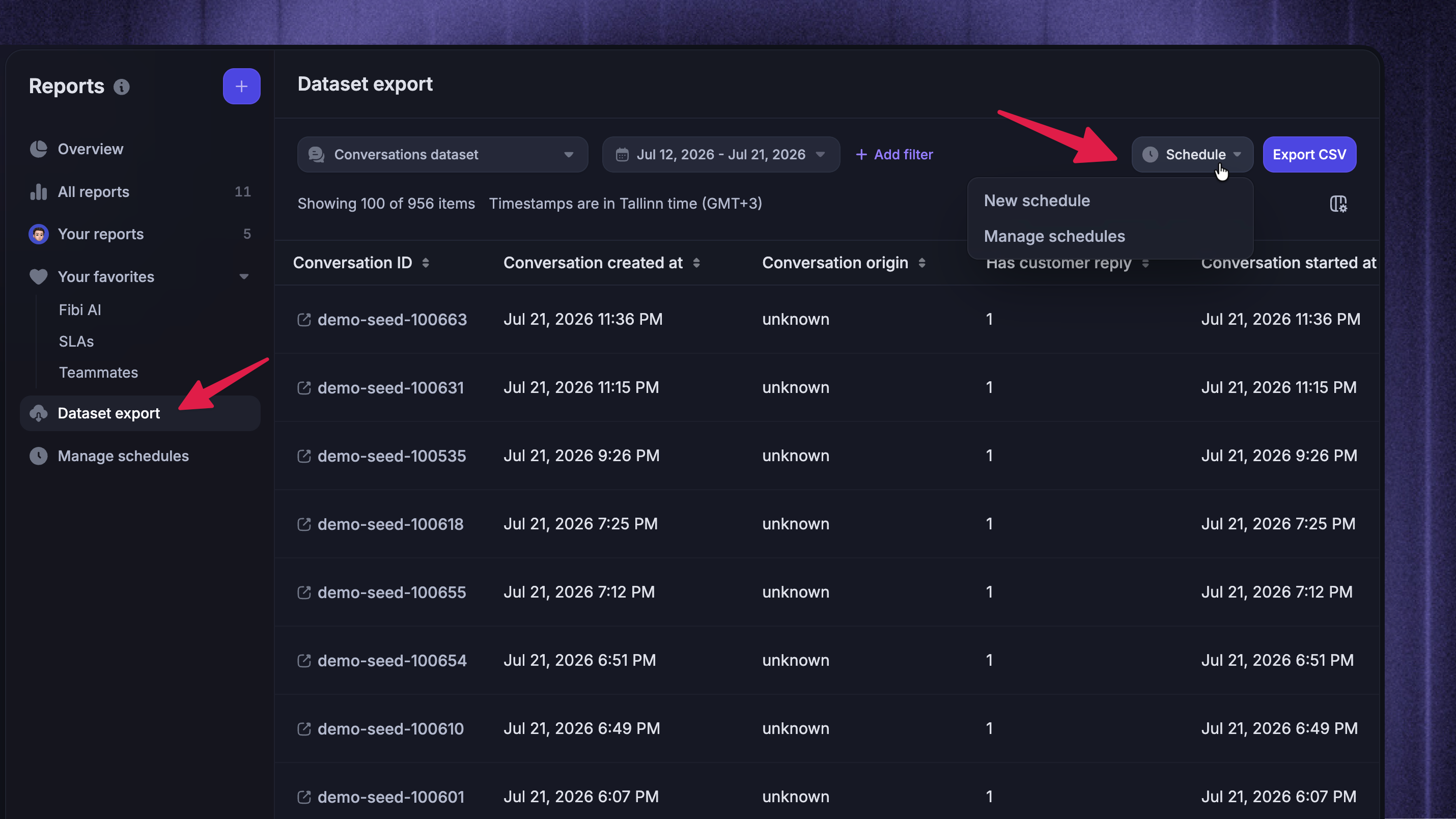
Task: Click the plus icon beside Add filter
Action: point(861,155)
